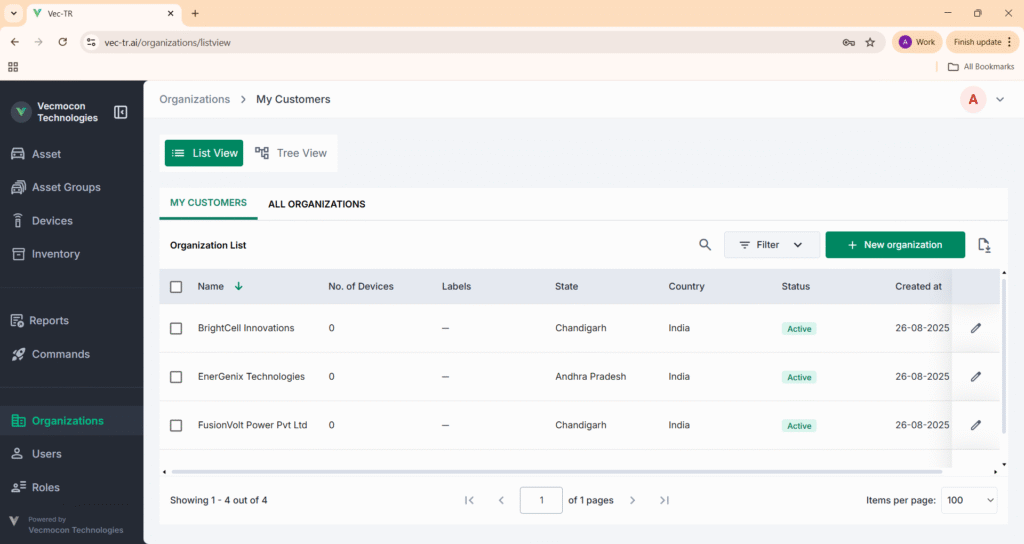The image size is (1024, 544).
Task: Collapse the sidebar using panel toggle icon
Action: click(121, 112)
